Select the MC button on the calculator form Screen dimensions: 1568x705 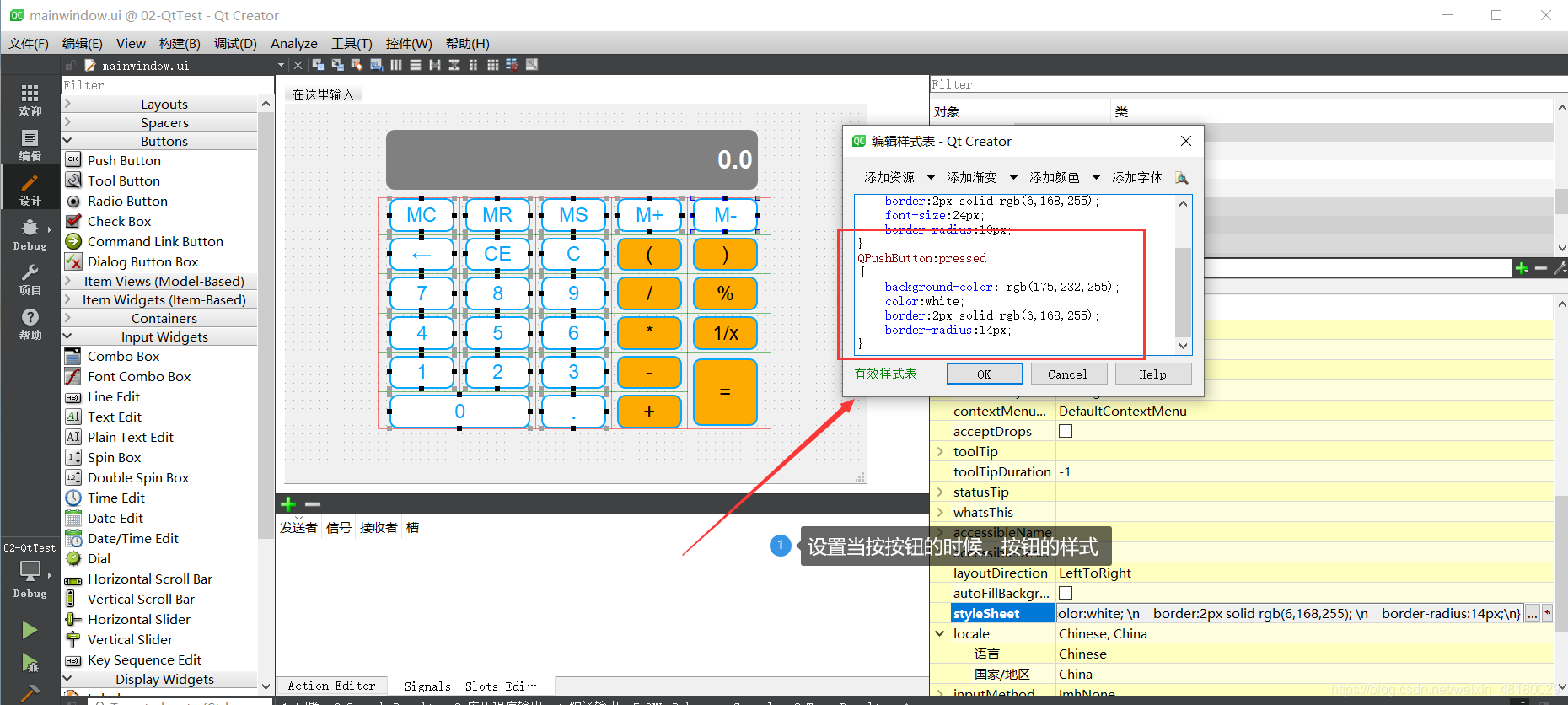click(422, 215)
